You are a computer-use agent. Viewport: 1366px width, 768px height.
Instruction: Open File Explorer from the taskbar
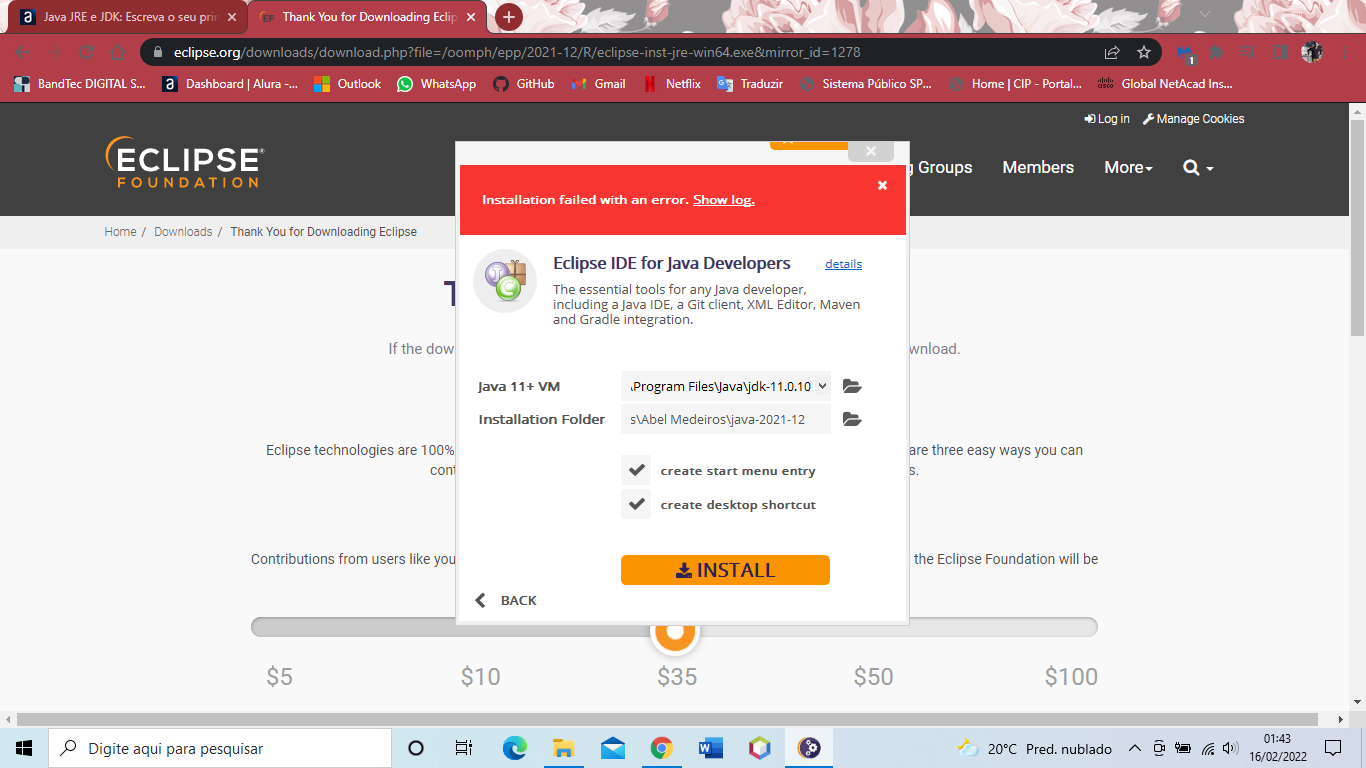563,748
